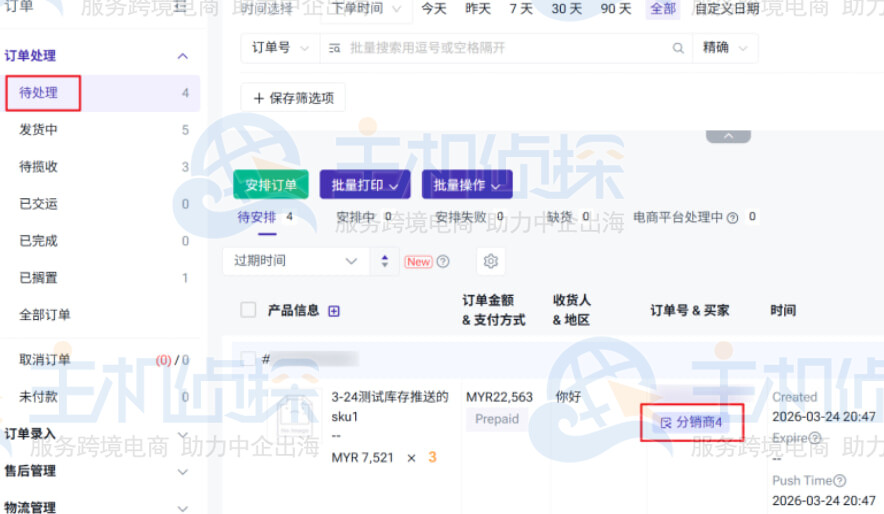Select 已搁置 in sidebar
This screenshot has width=884, height=514.
[x=101, y=278]
